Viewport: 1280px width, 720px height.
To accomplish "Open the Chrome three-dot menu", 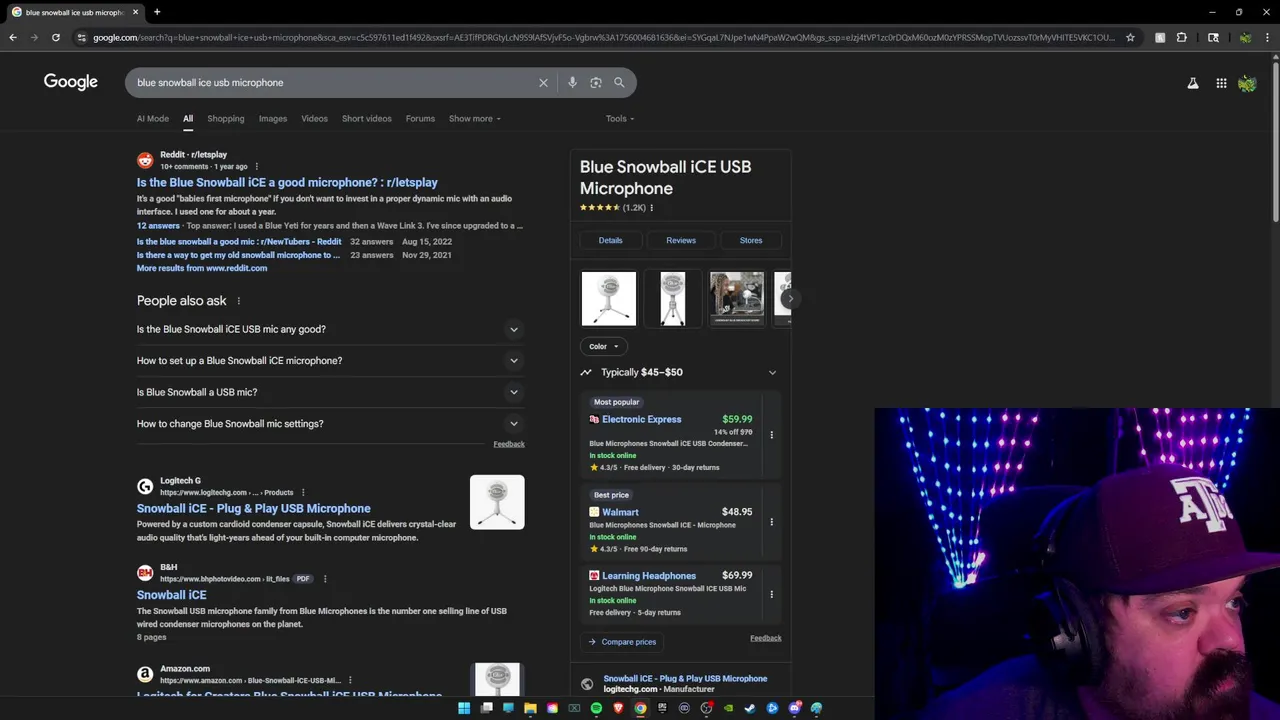I will click(x=1267, y=37).
